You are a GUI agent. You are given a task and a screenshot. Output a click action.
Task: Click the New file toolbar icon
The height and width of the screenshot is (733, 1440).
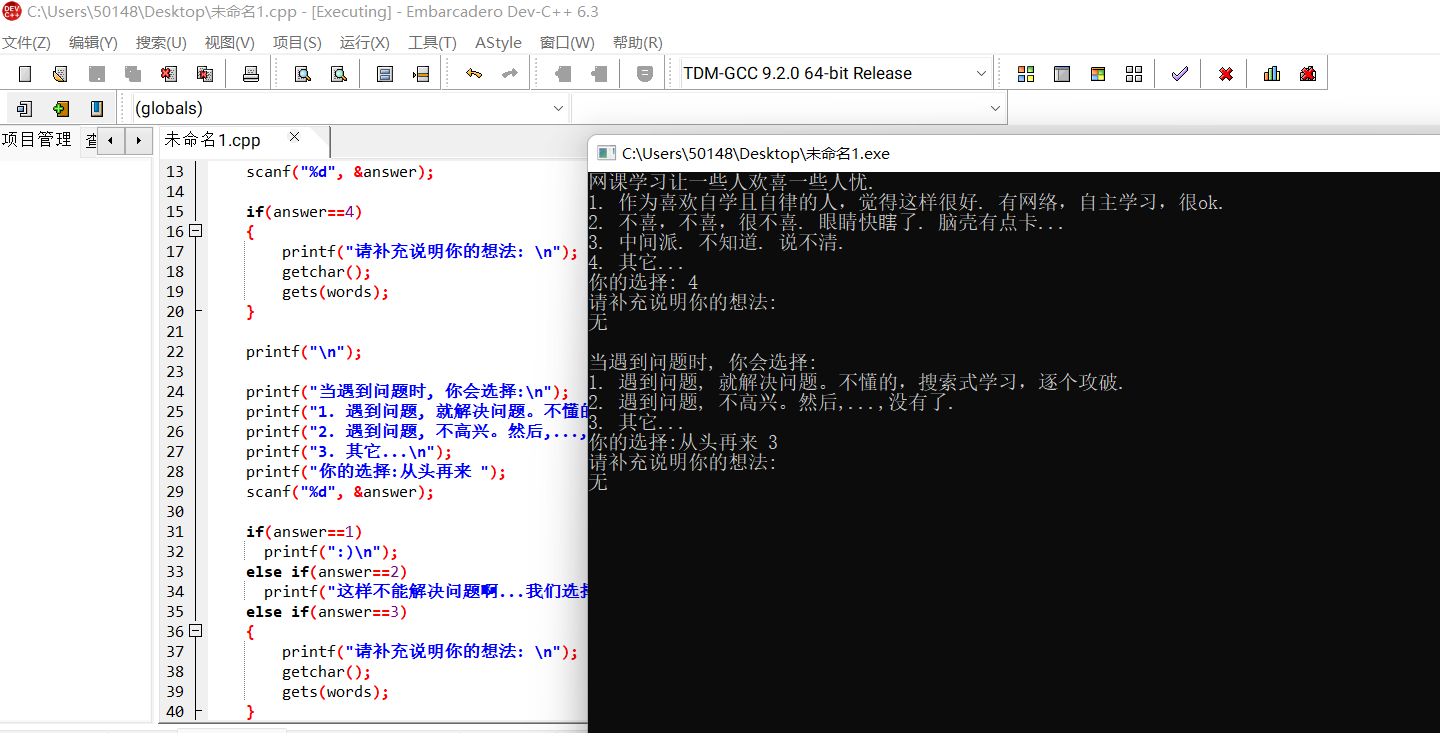pos(25,74)
